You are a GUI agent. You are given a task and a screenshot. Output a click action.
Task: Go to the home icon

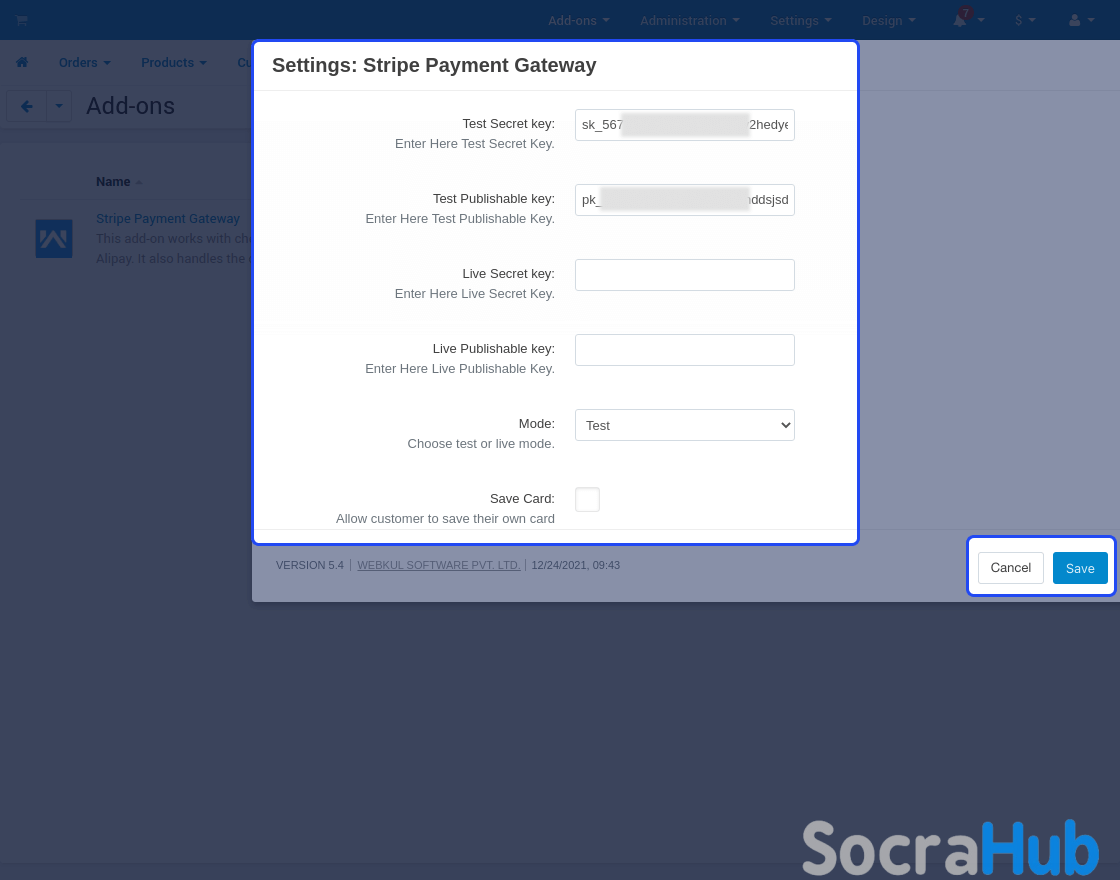(x=22, y=62)
